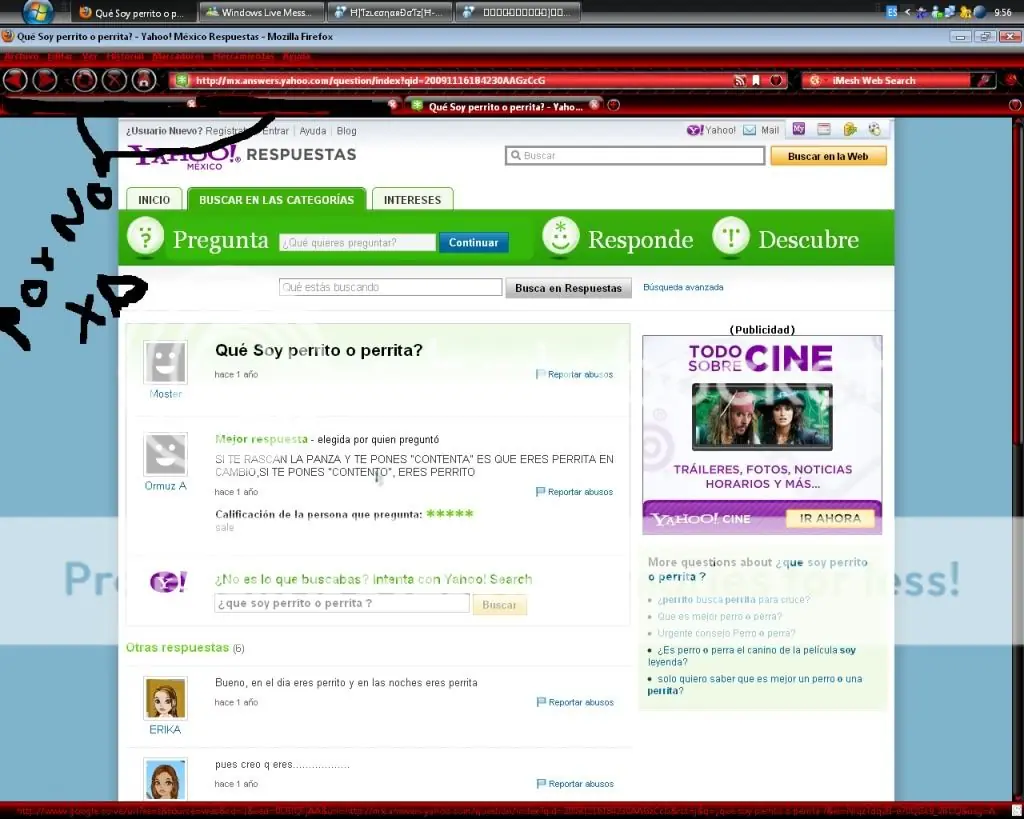The height and width of the screenshot is (819, 1024).
Task: Click the Responde smiley face icon
Action: click(560, 236)
